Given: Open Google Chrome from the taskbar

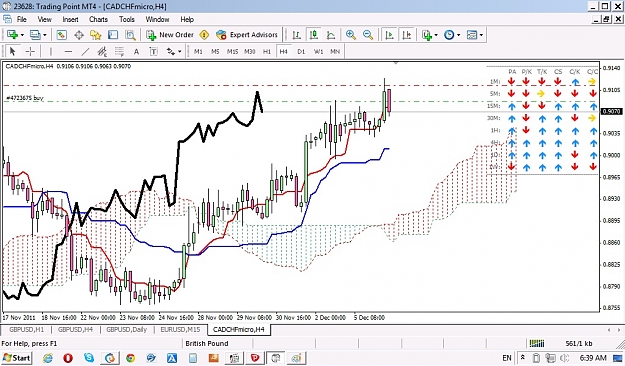Looking at the screenshot, I should pos(130,358).
